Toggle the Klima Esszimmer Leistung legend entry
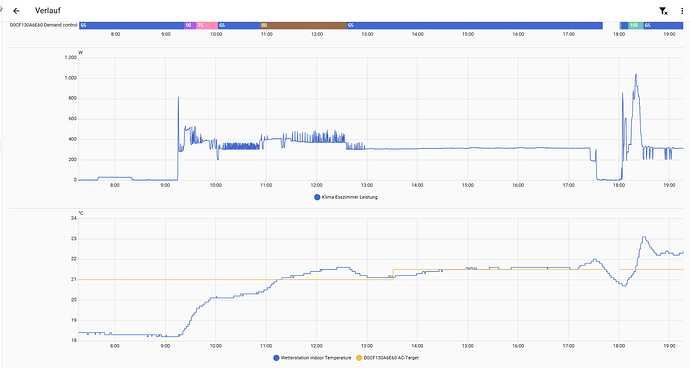Screen dimensions: 690x368 point(346,197)
